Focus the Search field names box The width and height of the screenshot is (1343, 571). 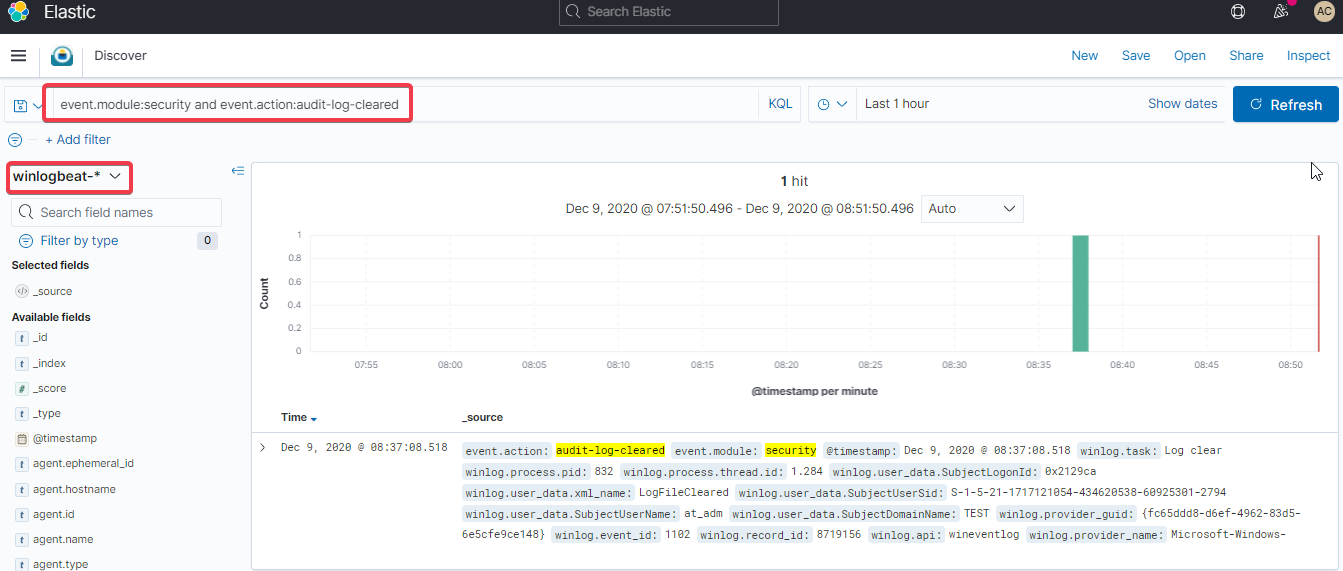[x=117, y=212]
